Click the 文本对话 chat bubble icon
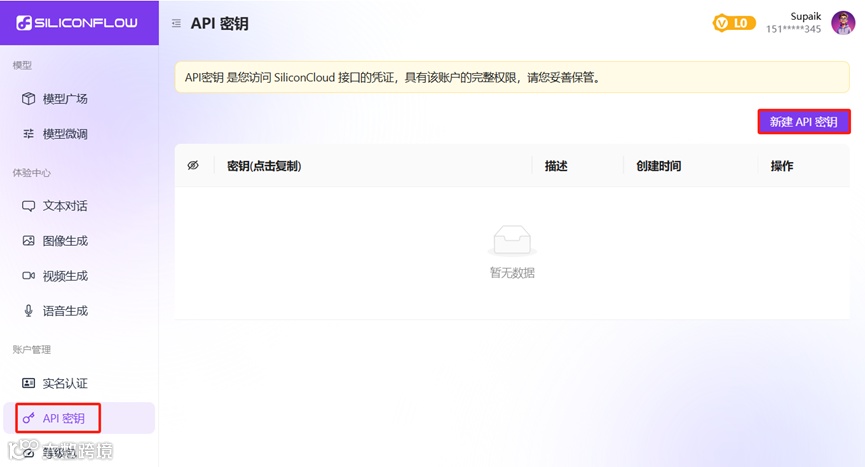This screenshot has height=467, width=865. 28,206
